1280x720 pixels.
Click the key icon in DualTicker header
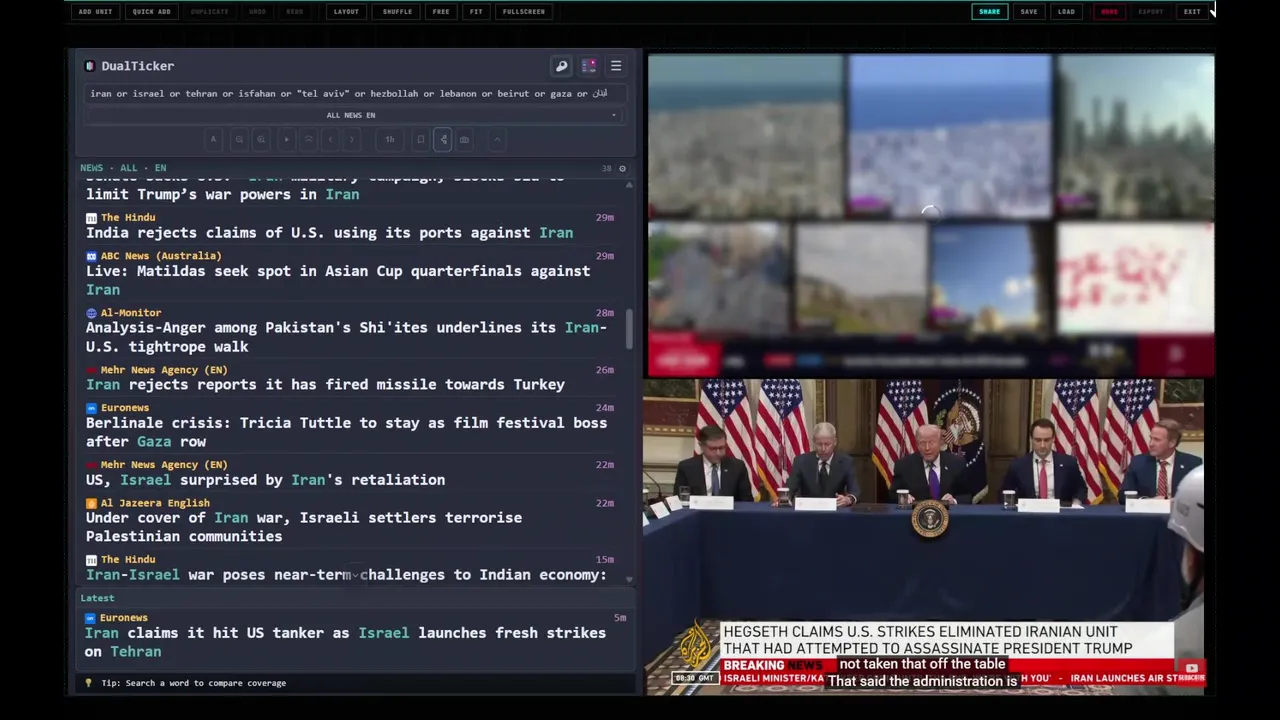tap(561, 66)
